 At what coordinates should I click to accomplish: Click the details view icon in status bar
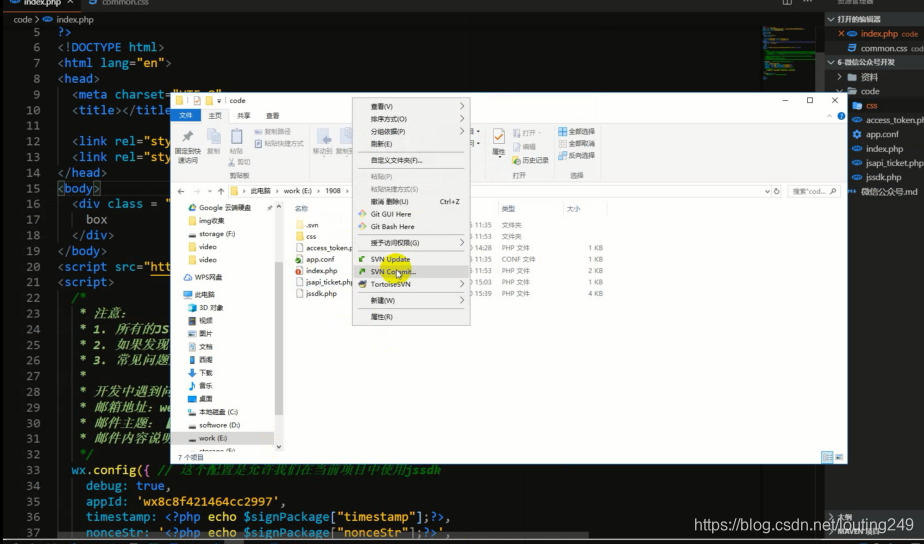(827, 457)
